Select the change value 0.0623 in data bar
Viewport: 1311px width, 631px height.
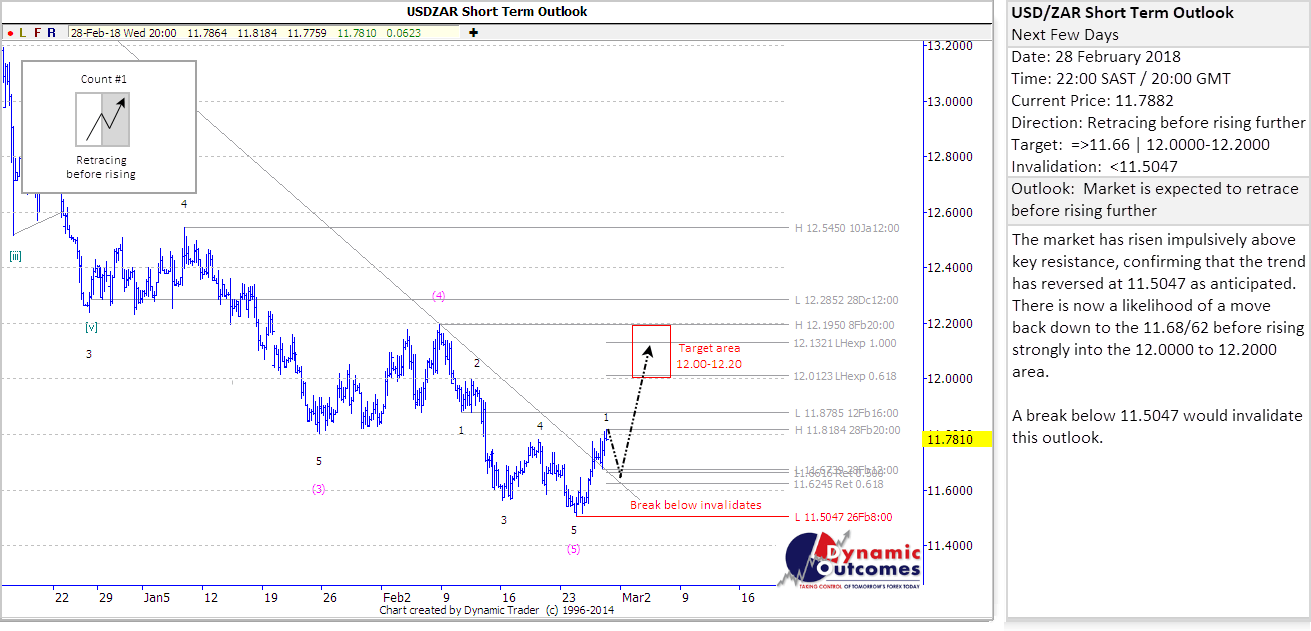click(x=403, y=33)
